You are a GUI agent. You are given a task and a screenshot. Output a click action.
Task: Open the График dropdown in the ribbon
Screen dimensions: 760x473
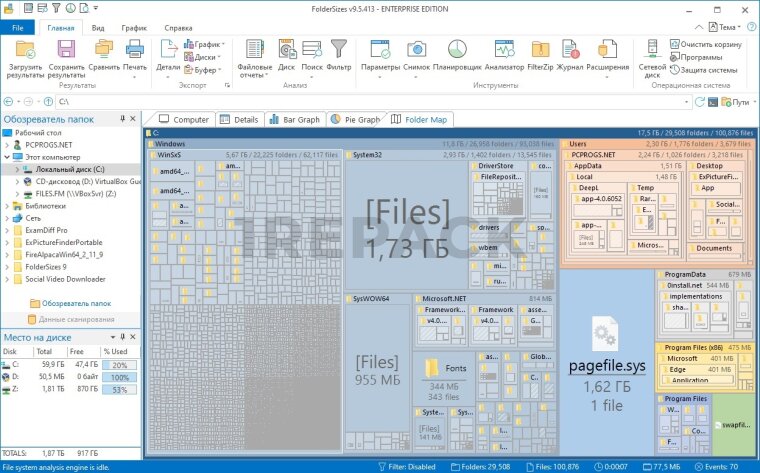pyautogui.click(x=207, y=44)
